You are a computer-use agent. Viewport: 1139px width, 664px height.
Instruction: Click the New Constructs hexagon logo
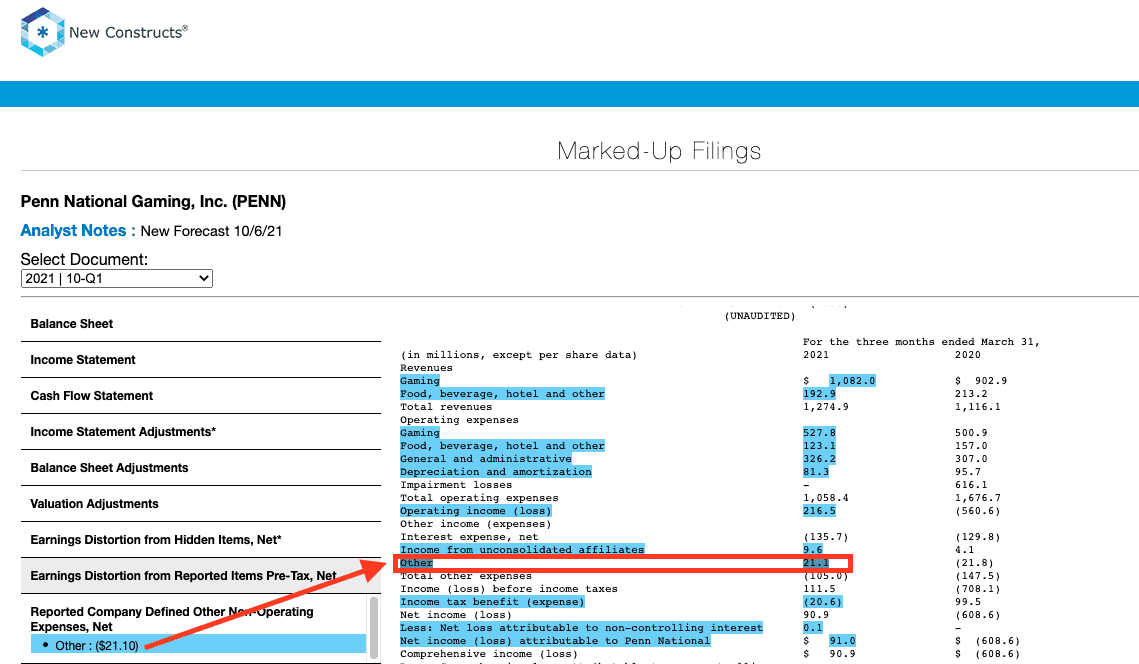pos(43,32)
